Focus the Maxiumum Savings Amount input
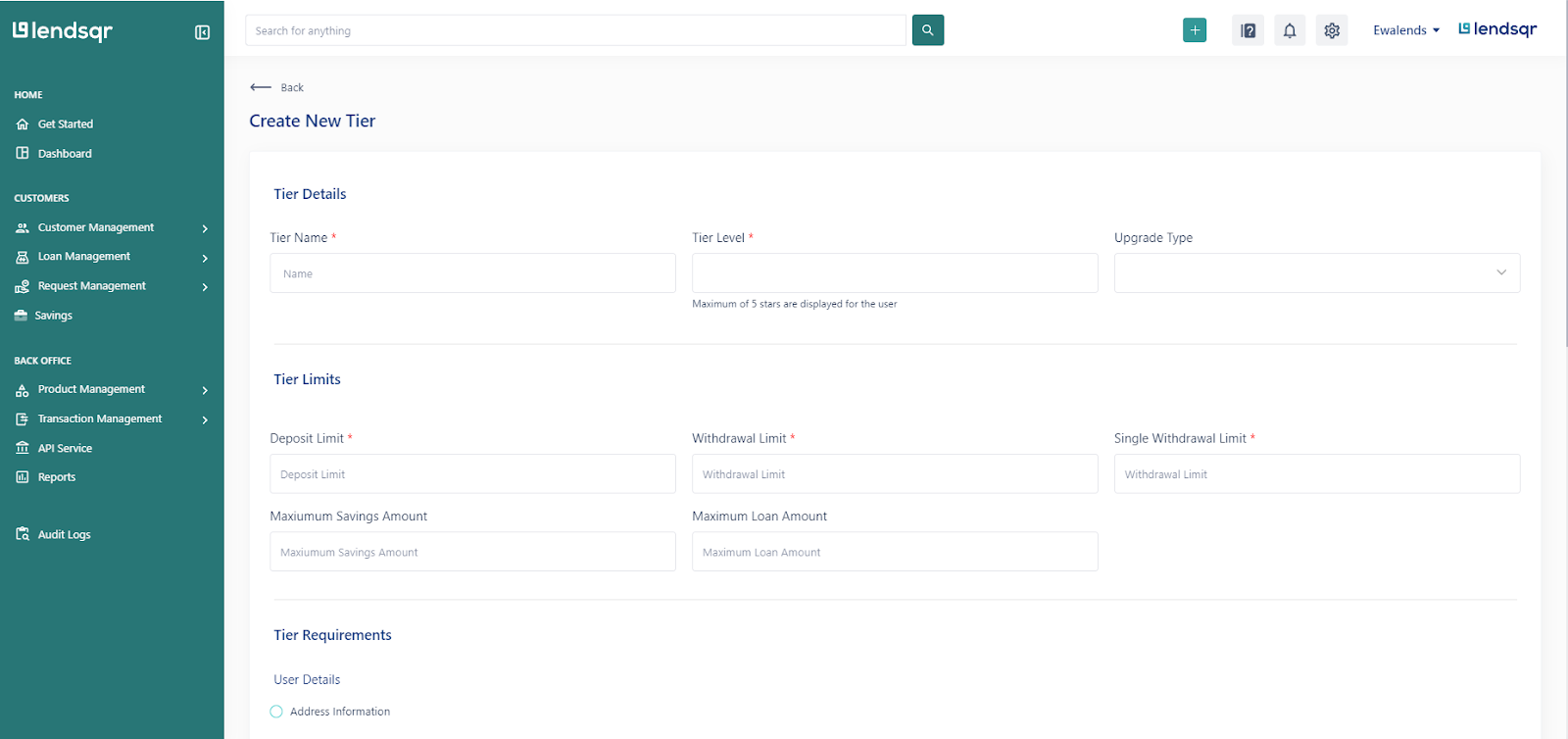Viewport: 1568px width, 739px height. pyautogui.click(x=472, y=552)
